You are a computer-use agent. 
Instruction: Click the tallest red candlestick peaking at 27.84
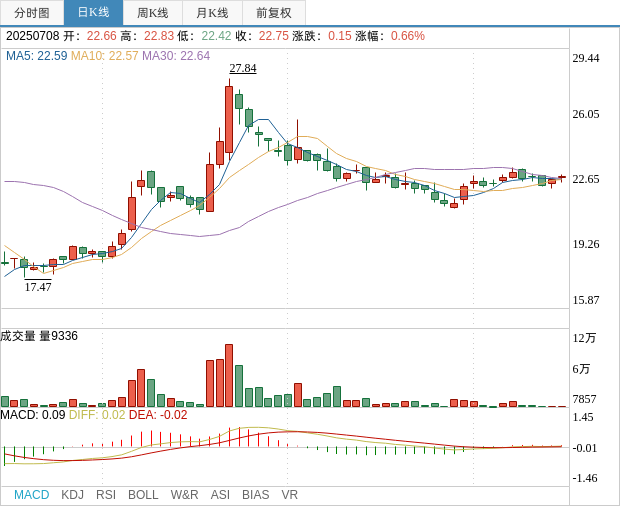pyautogui.click(x=229, y=119)
